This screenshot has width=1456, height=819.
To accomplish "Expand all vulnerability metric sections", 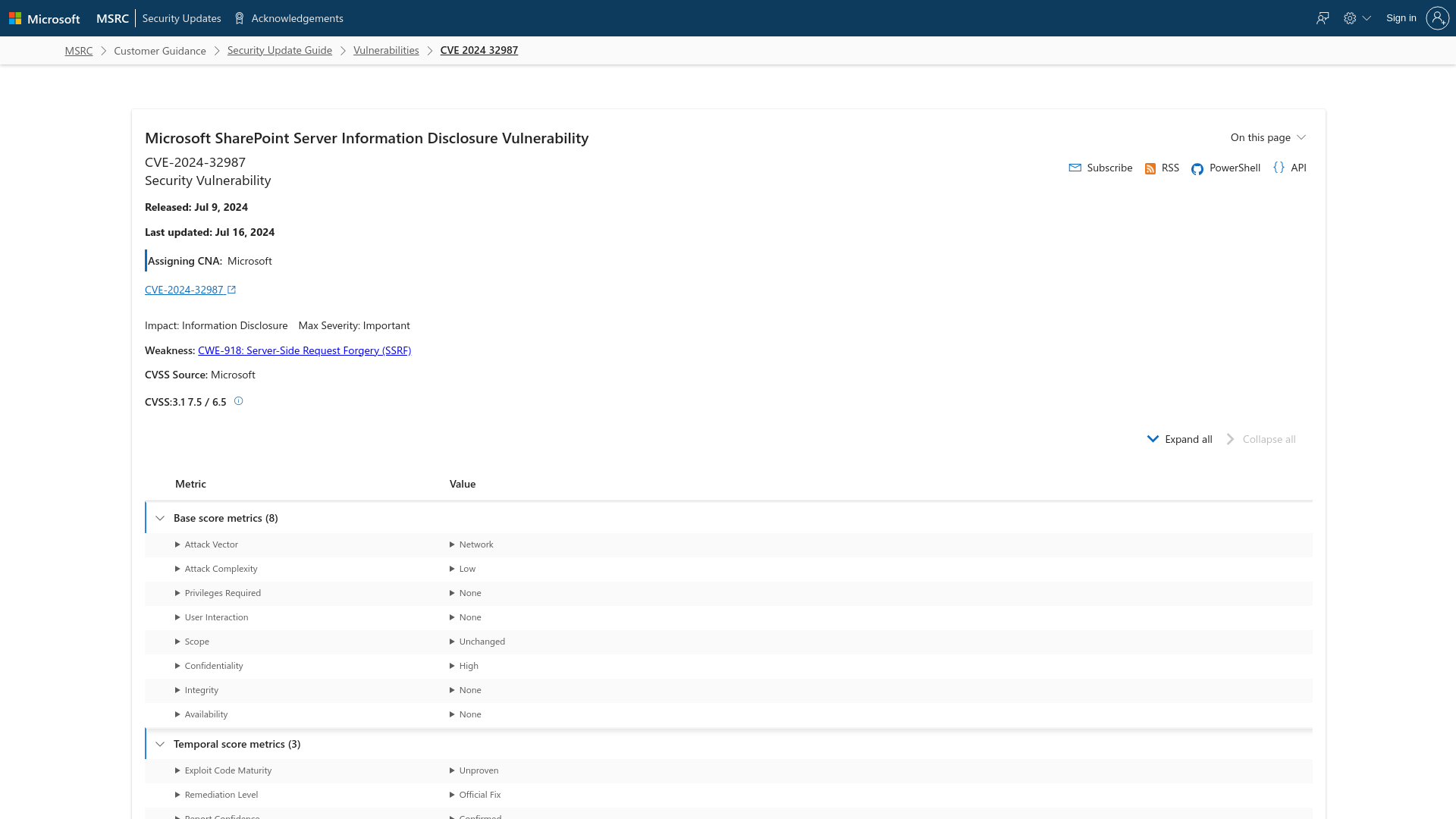I will pyautogui.click(x=1180, y=438).
